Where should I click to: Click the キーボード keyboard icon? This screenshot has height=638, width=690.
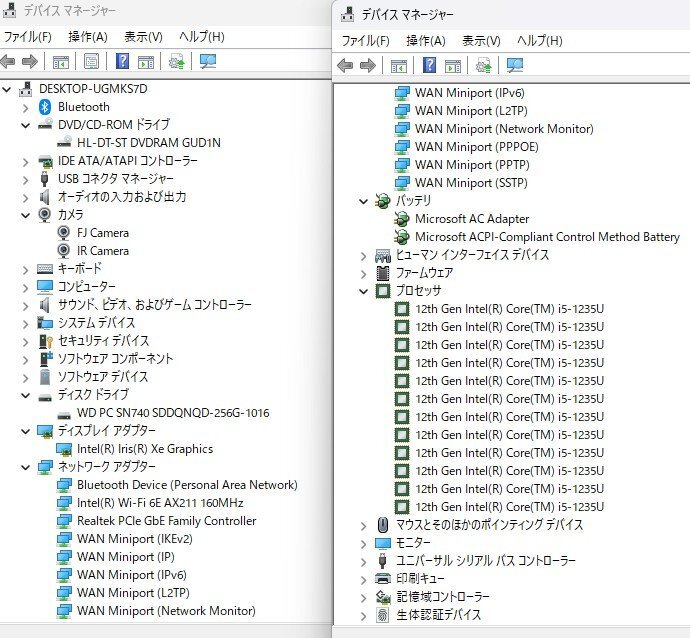point(45,268)
